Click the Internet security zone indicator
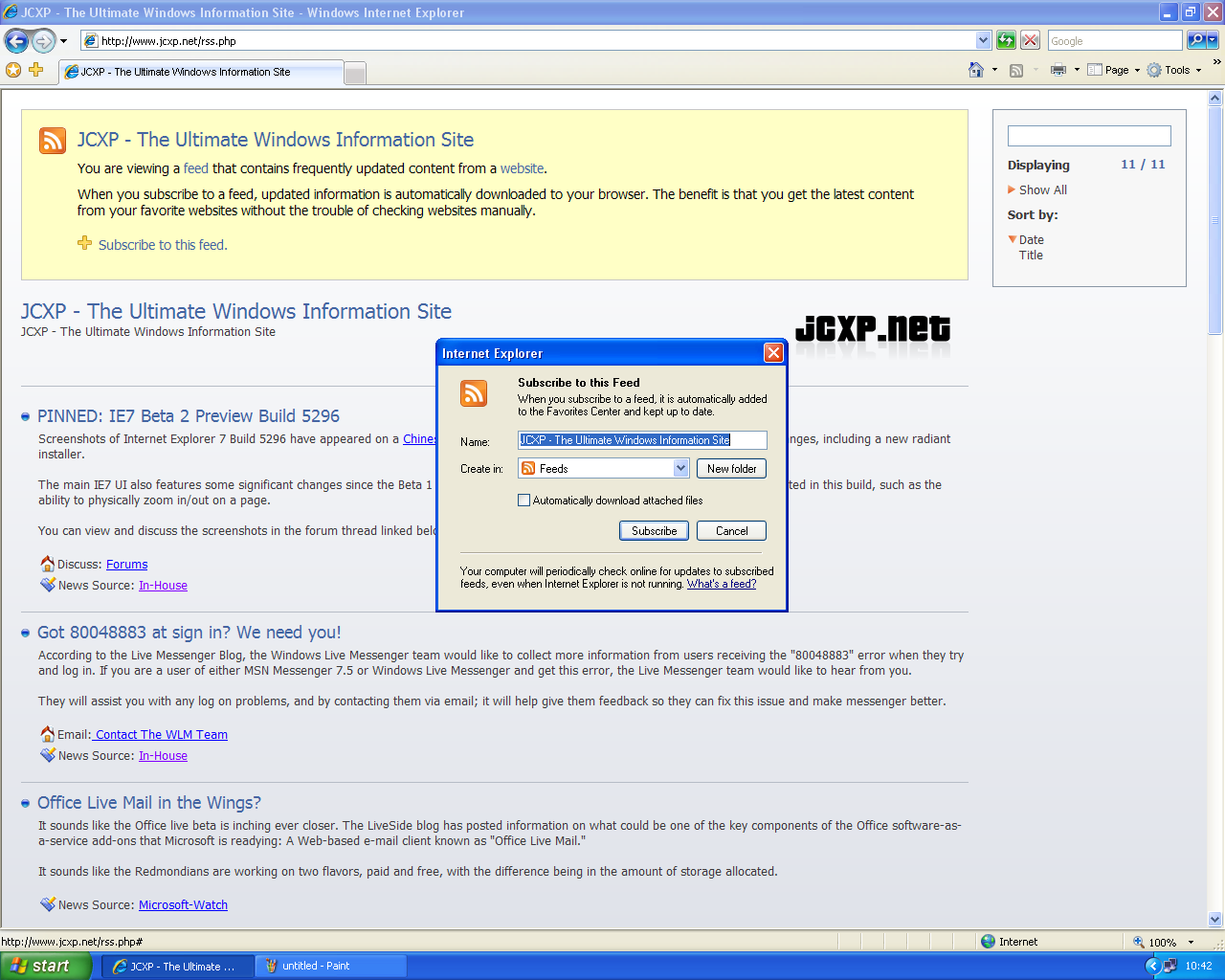 pyautogui.click(x=1010, y=942)
